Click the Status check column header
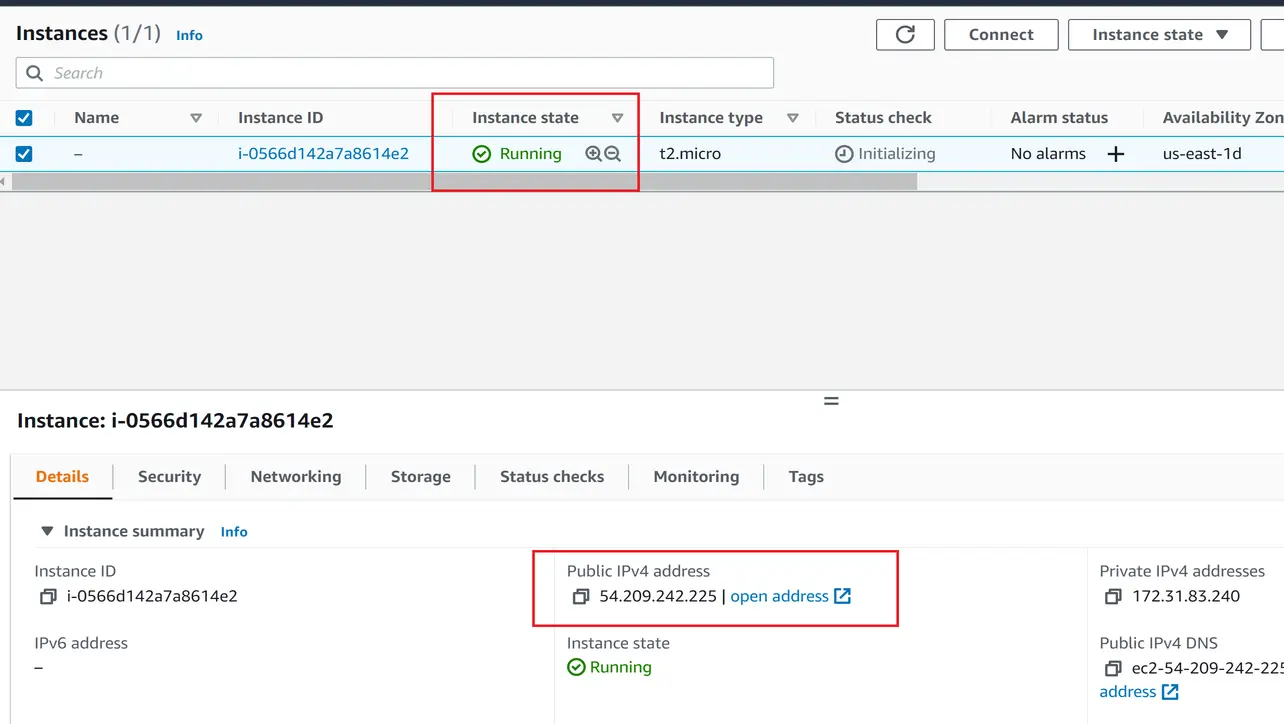Image resolution: width=1284 pixels, height=724 pixels. pos(883,118)
